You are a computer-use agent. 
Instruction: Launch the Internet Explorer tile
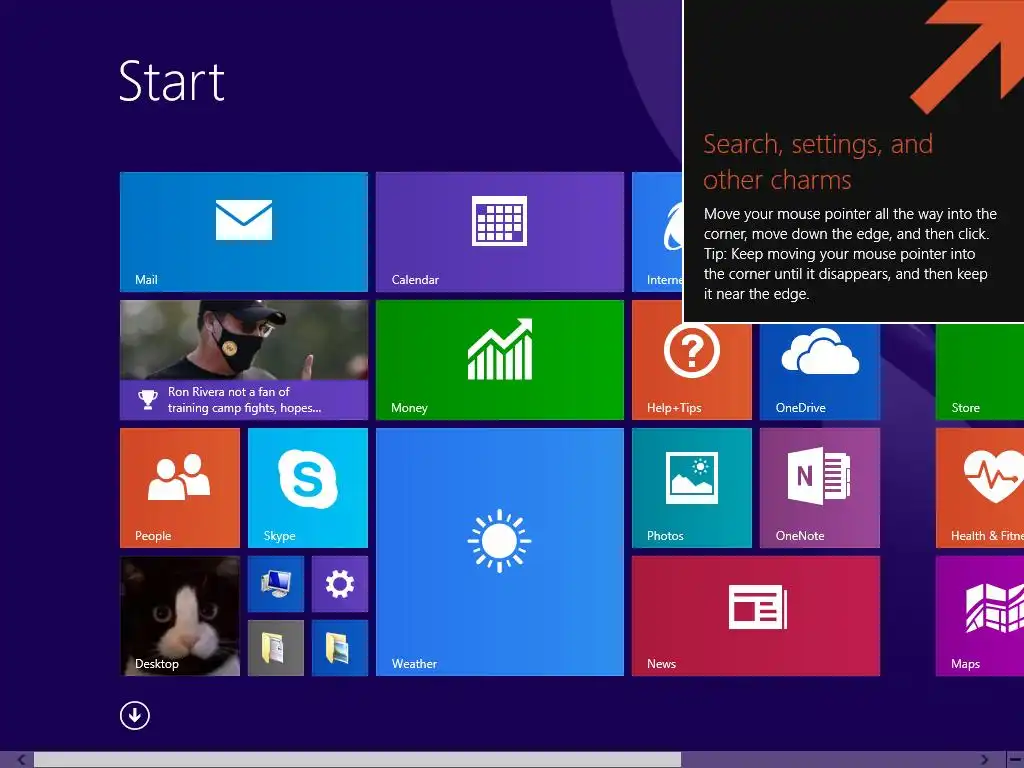tap(657, 232)
